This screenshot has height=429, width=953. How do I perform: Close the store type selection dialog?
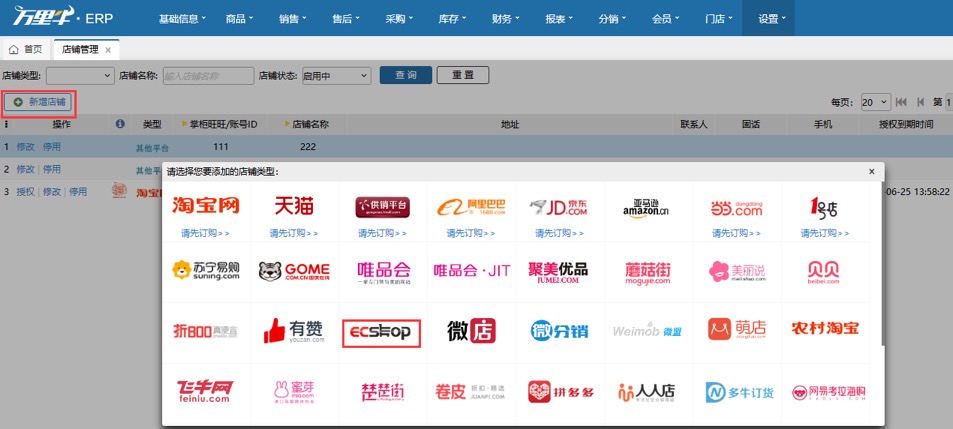click(872, 172)
